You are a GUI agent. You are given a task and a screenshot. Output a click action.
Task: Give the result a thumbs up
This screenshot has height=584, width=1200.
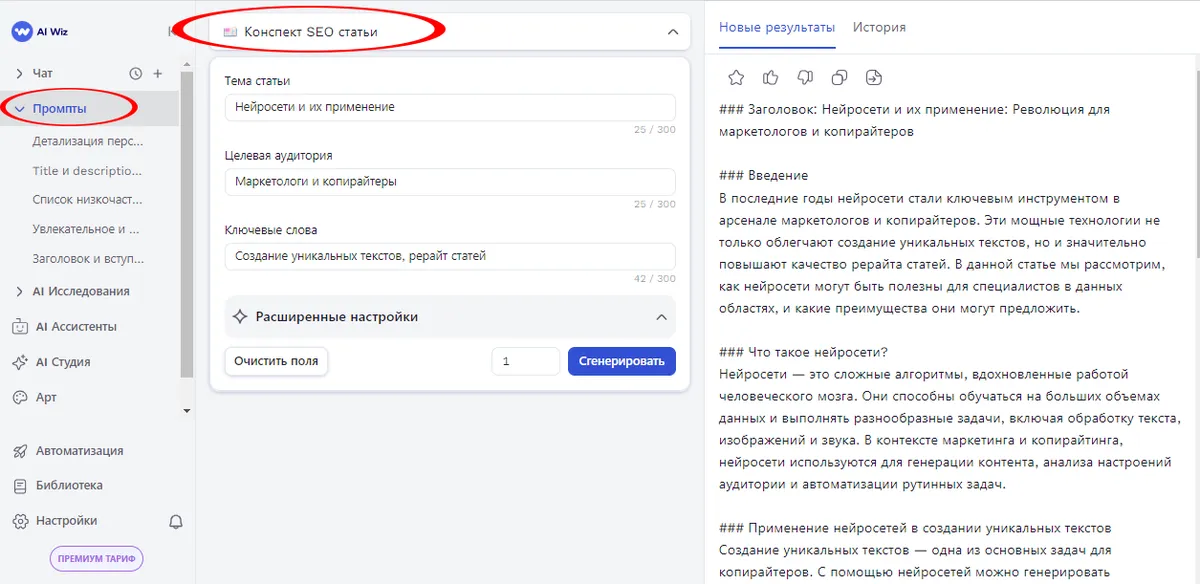pos(769,77)
